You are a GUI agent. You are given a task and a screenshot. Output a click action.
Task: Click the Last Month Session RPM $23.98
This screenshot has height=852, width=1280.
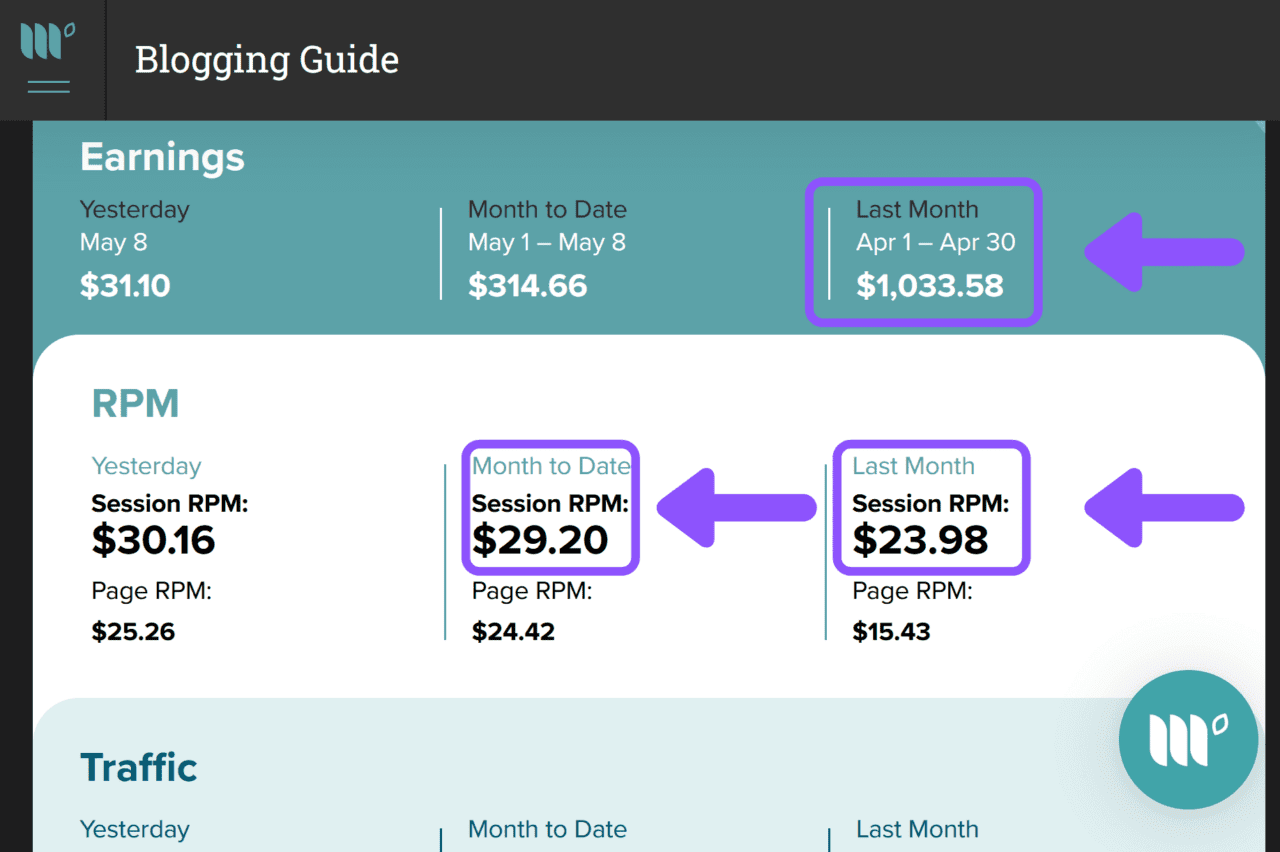point(920,540)
